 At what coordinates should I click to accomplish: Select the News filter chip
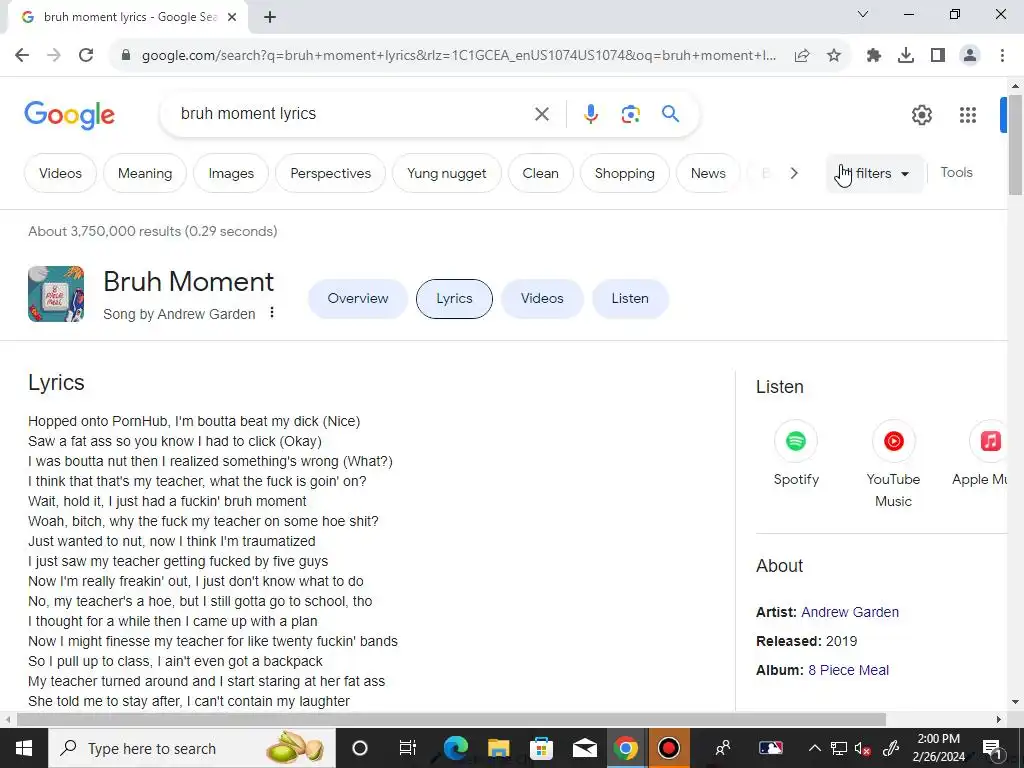coord(708,174)
